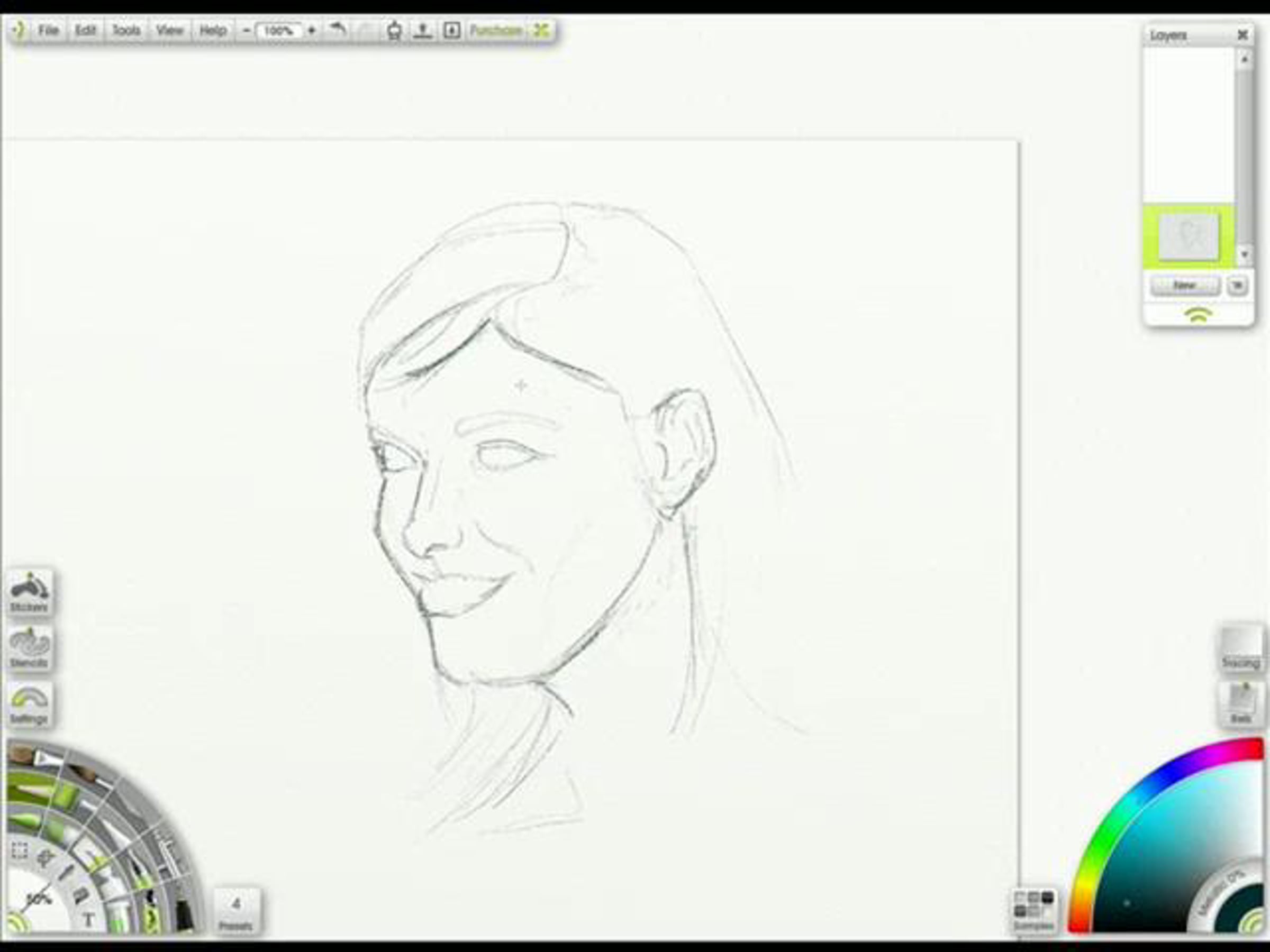Viewport: 1270px width, 952px height.
Task: Click the 100% zoom value field
Action: [x=279, y=31]
